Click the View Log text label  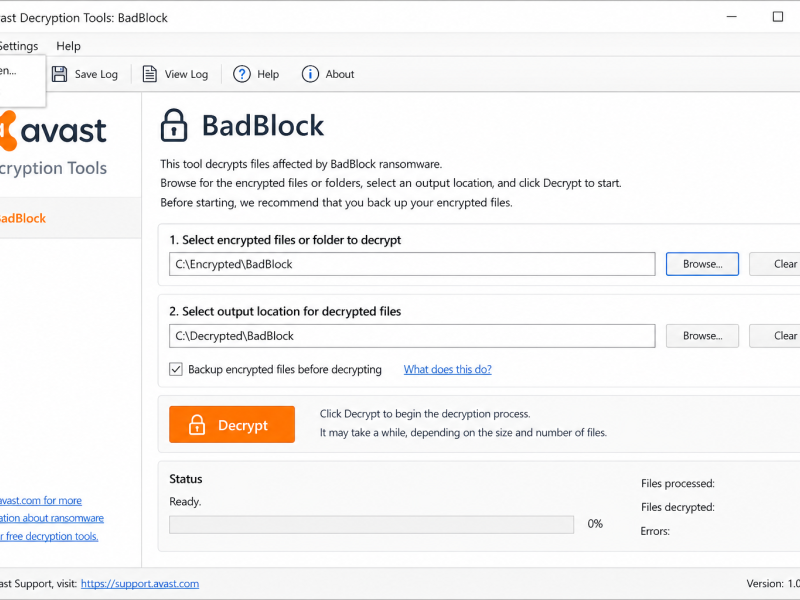pyautogui.click(x=186, y=74)
